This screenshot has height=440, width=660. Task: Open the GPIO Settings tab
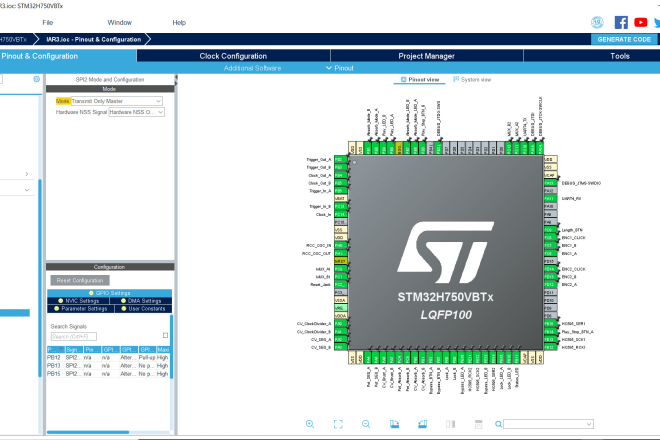coord(109,293)
